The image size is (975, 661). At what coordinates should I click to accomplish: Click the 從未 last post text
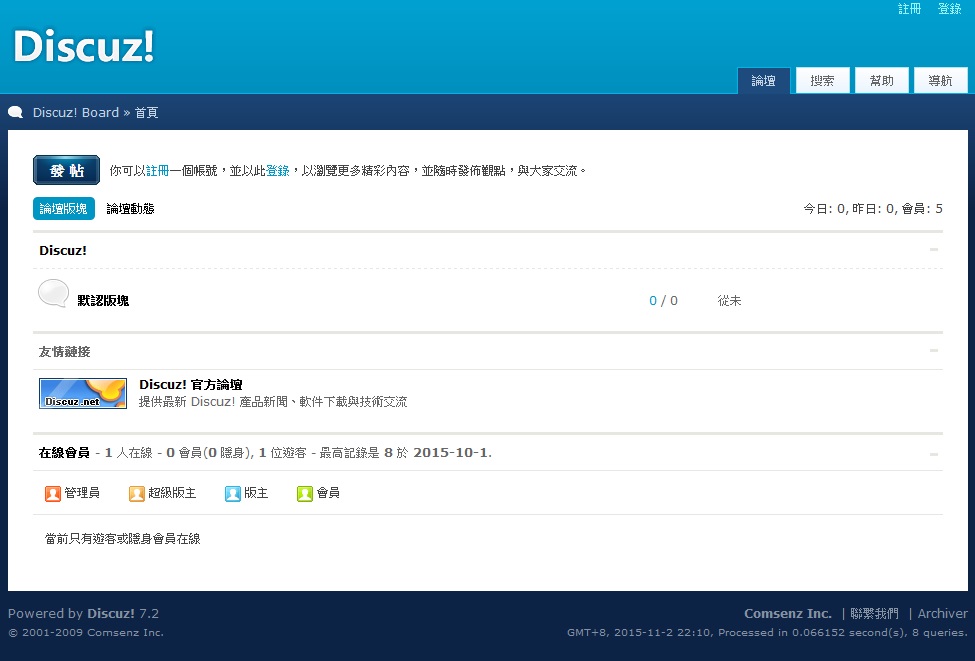pyautogui.click(x=729, y=301)
